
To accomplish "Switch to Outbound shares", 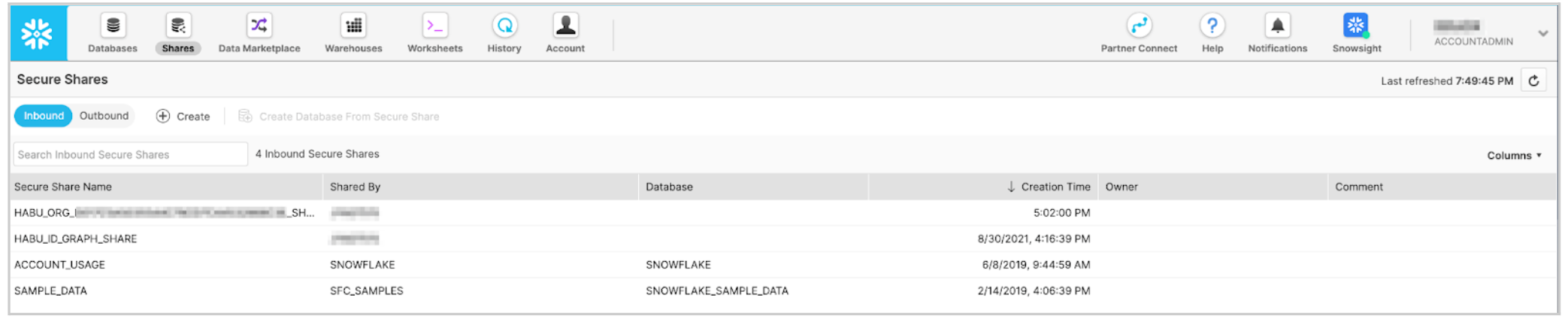I will tap(104, 116).
